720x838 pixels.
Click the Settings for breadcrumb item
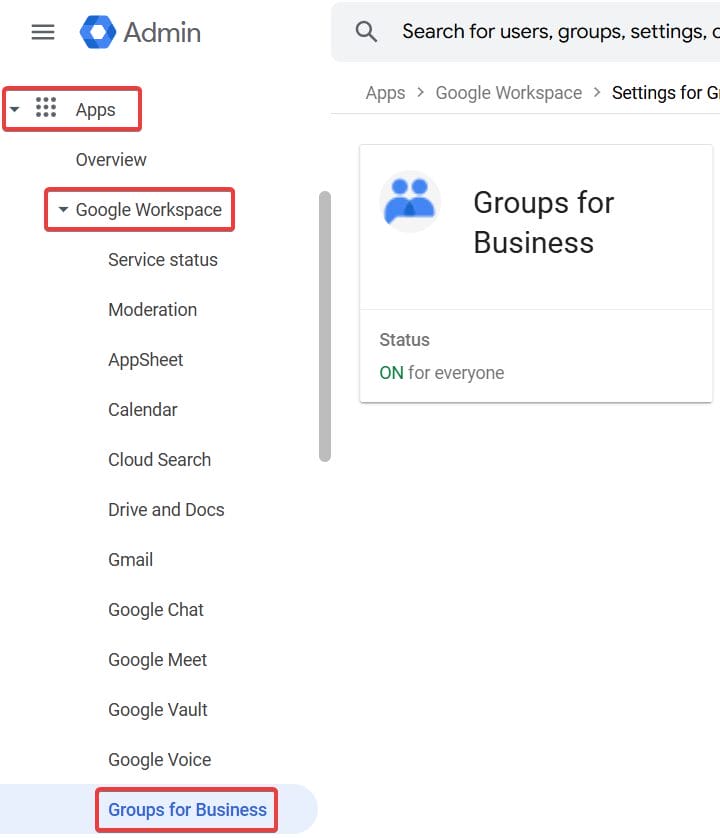click(665, 93)
